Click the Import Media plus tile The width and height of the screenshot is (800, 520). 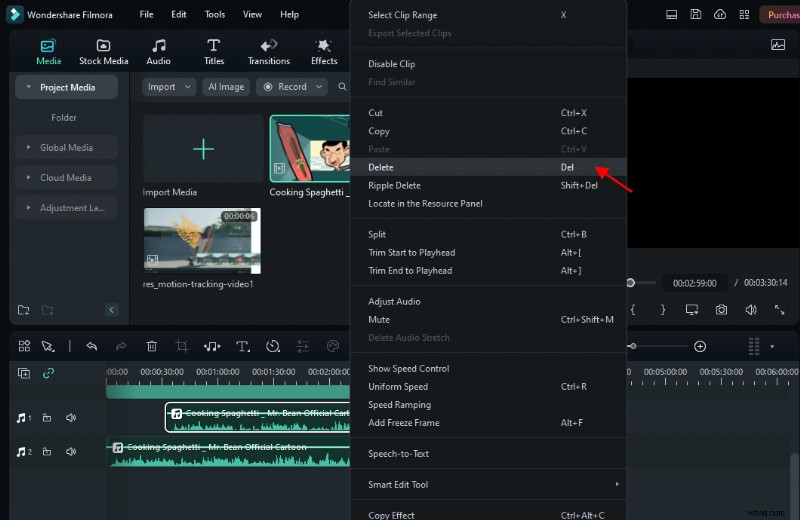click(x=203, y=149)
